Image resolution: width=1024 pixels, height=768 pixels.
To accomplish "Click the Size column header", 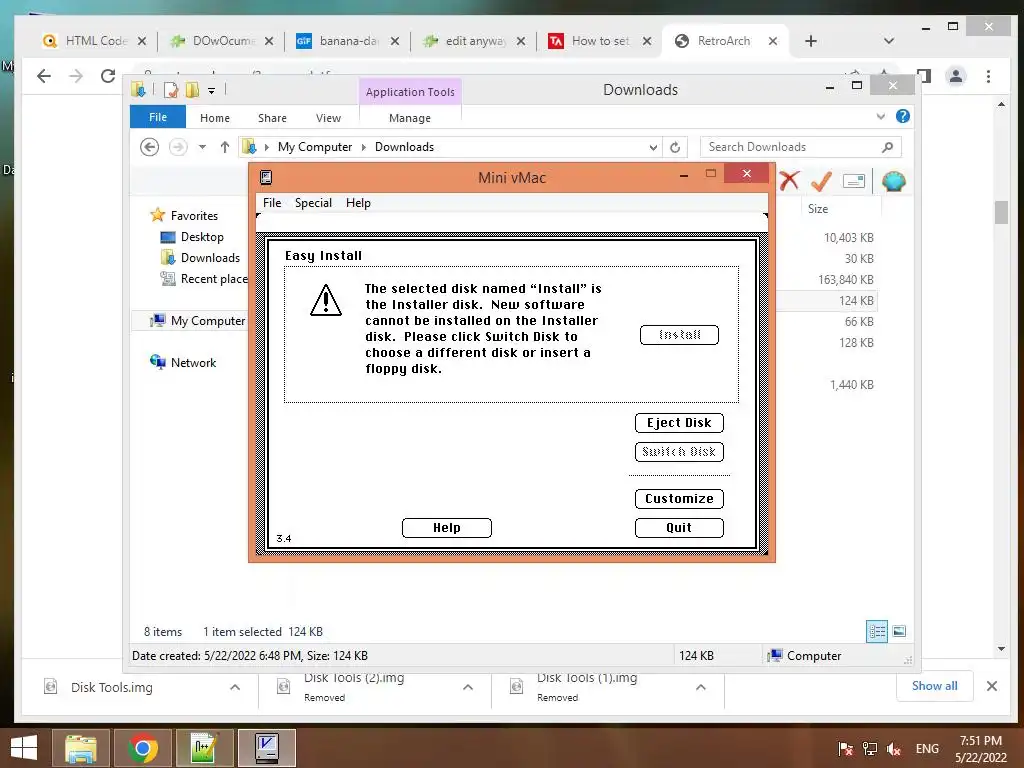I will coord(818,209).
